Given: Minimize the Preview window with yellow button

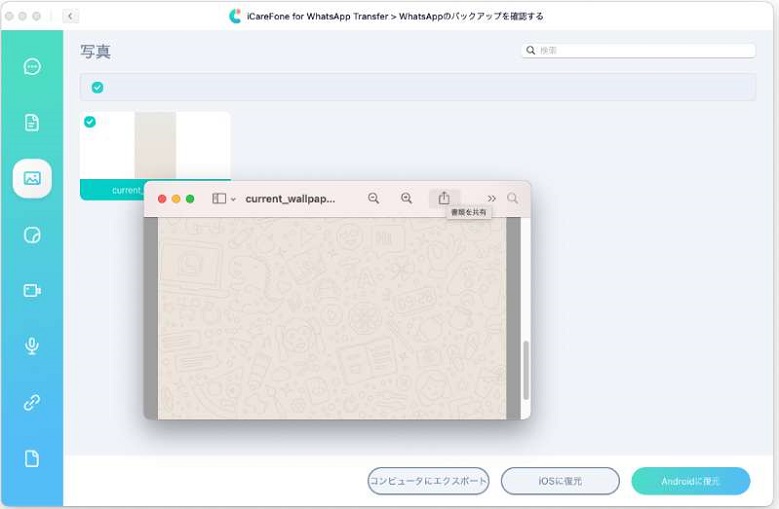Looking at the screenshot, I should 176,199.
